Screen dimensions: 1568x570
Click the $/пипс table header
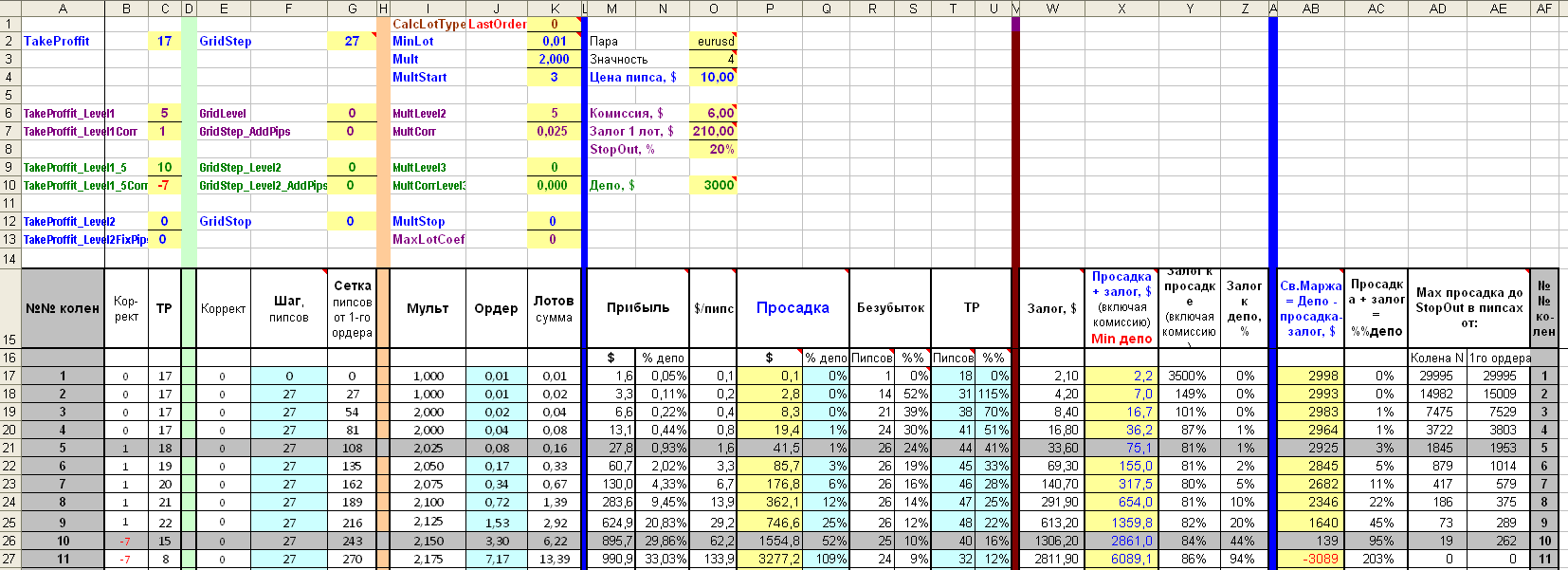pyautogui.click(x=713, y=308)
